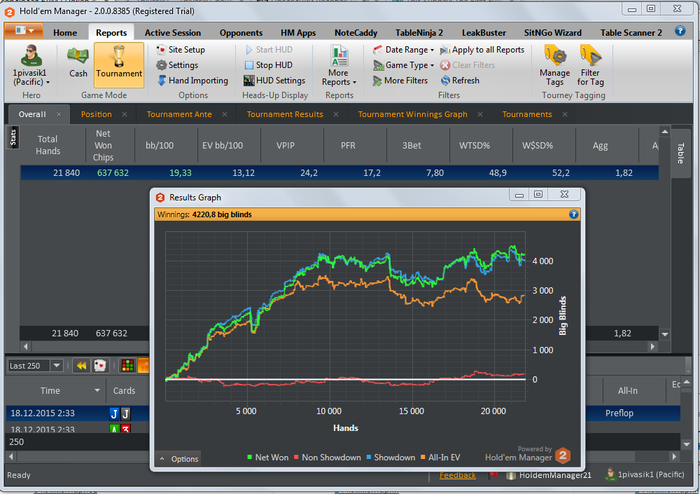Open the help icon in the ribbon
The image size is (700, 494).
click(x=680, y=31)
